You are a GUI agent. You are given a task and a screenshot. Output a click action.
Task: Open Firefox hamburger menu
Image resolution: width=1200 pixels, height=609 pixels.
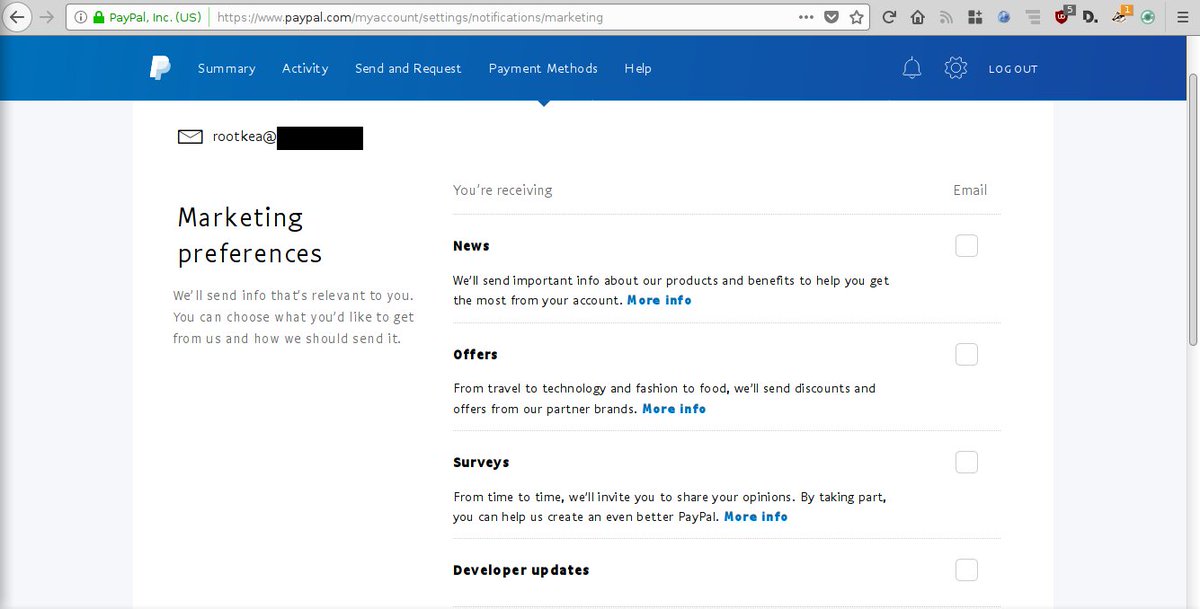[1182, 17]
